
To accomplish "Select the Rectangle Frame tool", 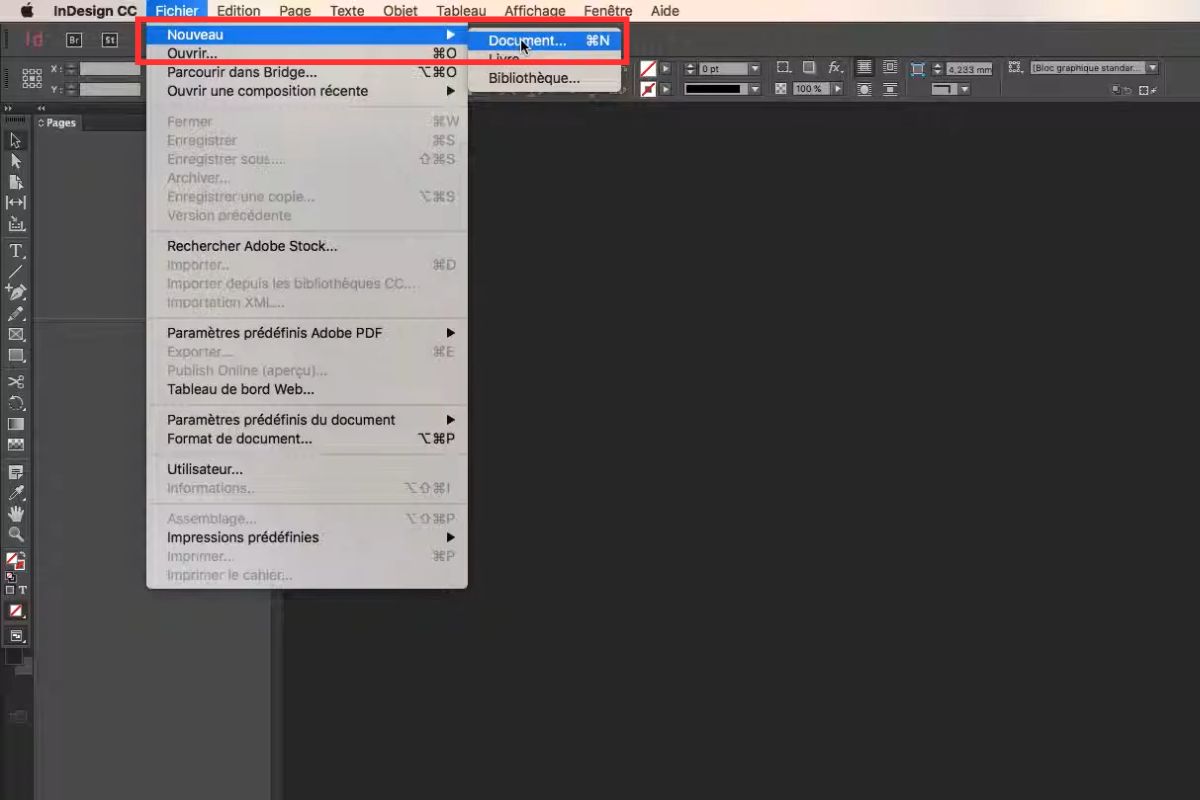I will [x=16, y=334].
